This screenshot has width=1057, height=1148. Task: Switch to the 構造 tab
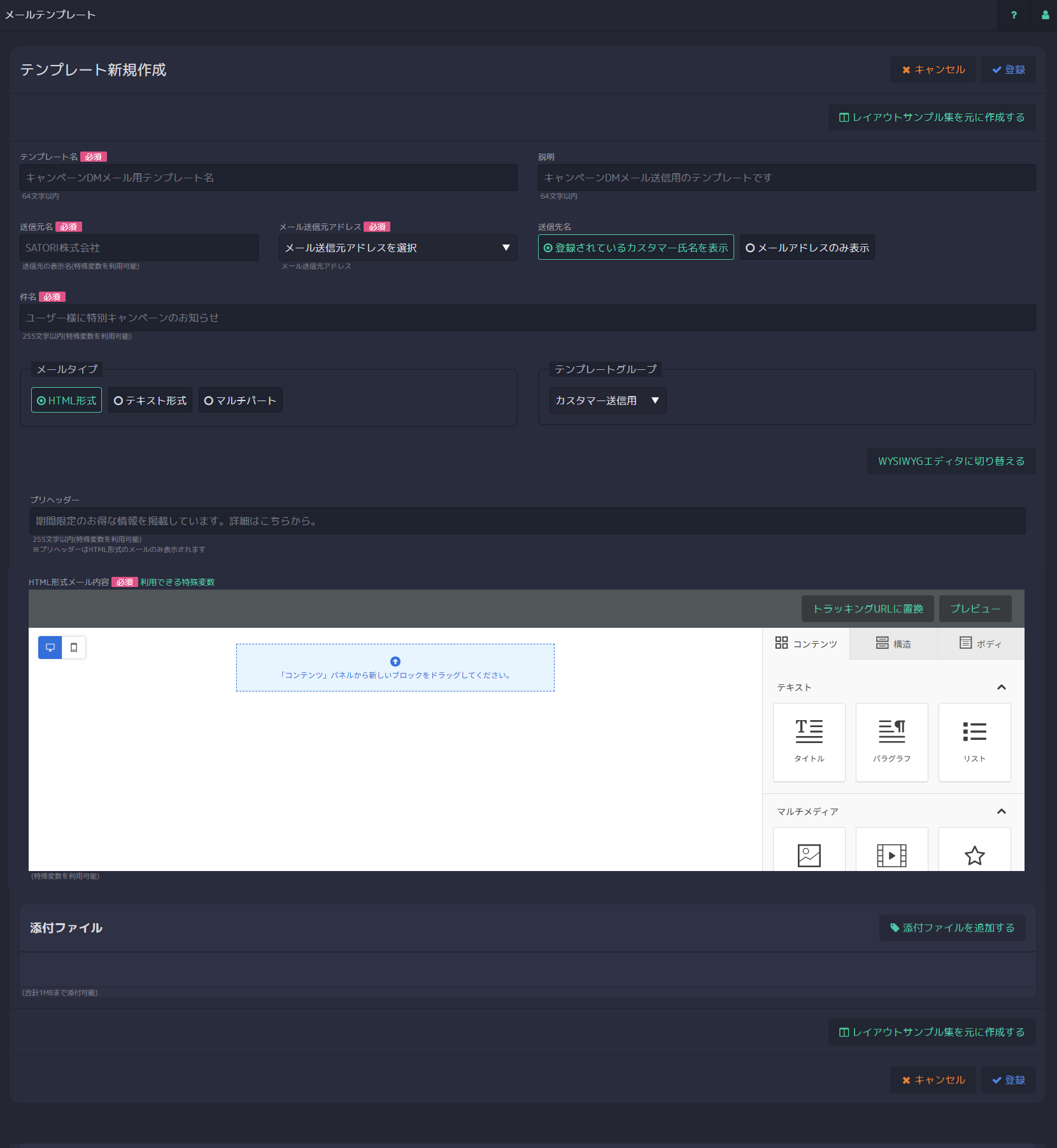893,644
